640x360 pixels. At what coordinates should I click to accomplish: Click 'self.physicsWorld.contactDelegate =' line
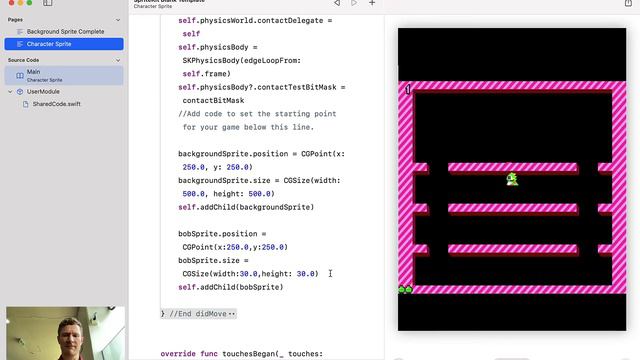255,20
